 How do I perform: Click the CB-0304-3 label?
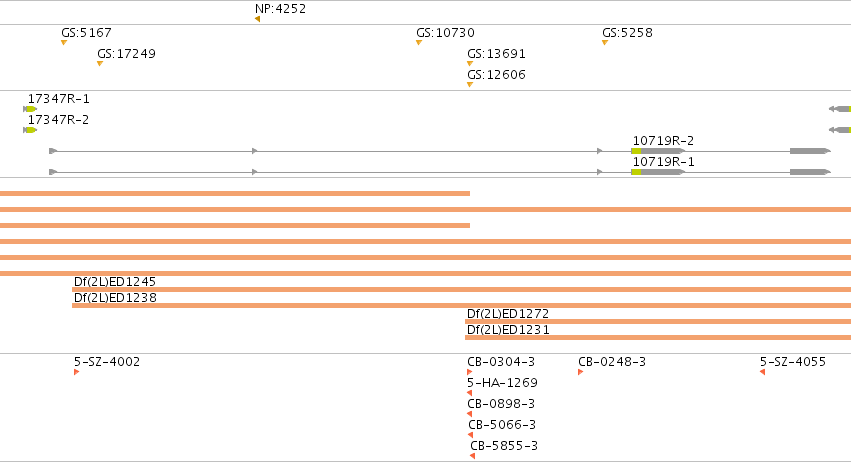(x=501, y=362)
